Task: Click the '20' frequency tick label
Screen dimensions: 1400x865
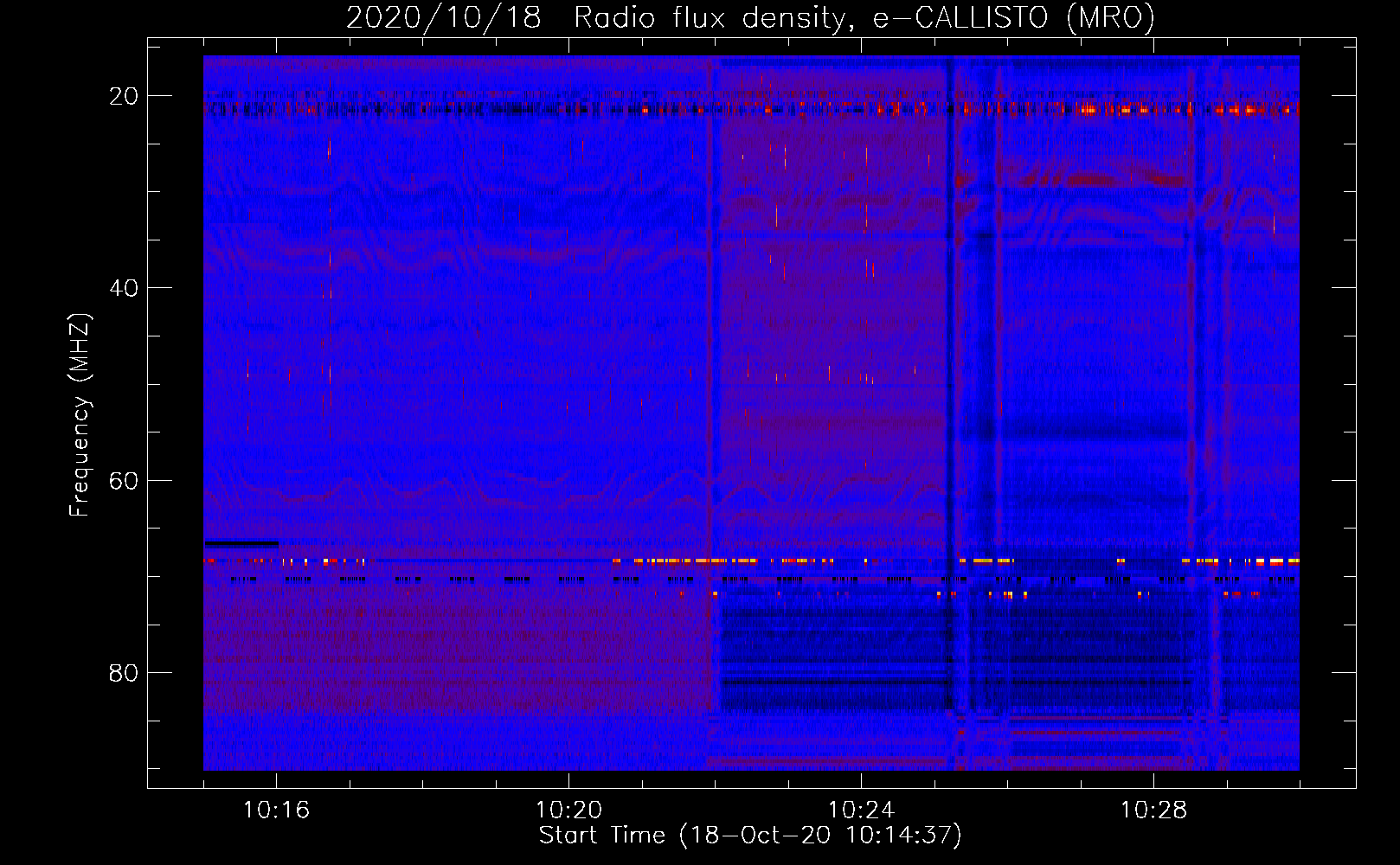Action: click(124, 96)
